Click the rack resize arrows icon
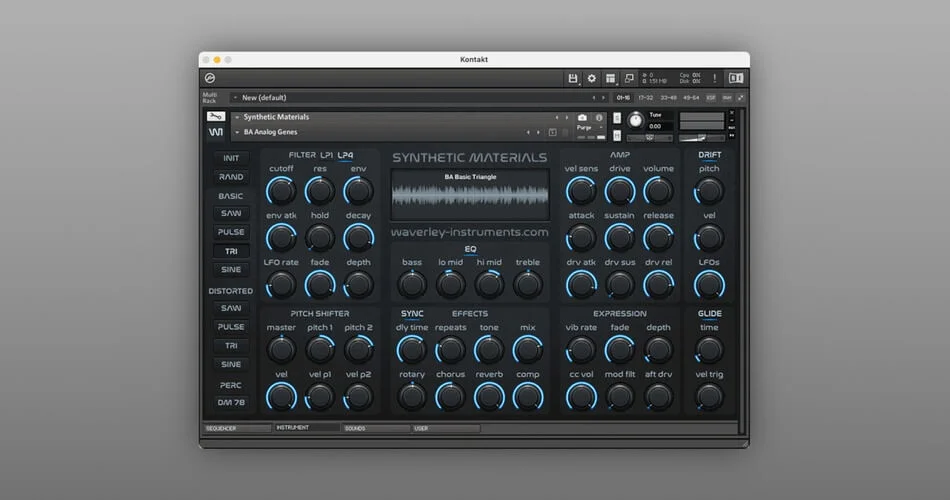 (x=740, y=98)
